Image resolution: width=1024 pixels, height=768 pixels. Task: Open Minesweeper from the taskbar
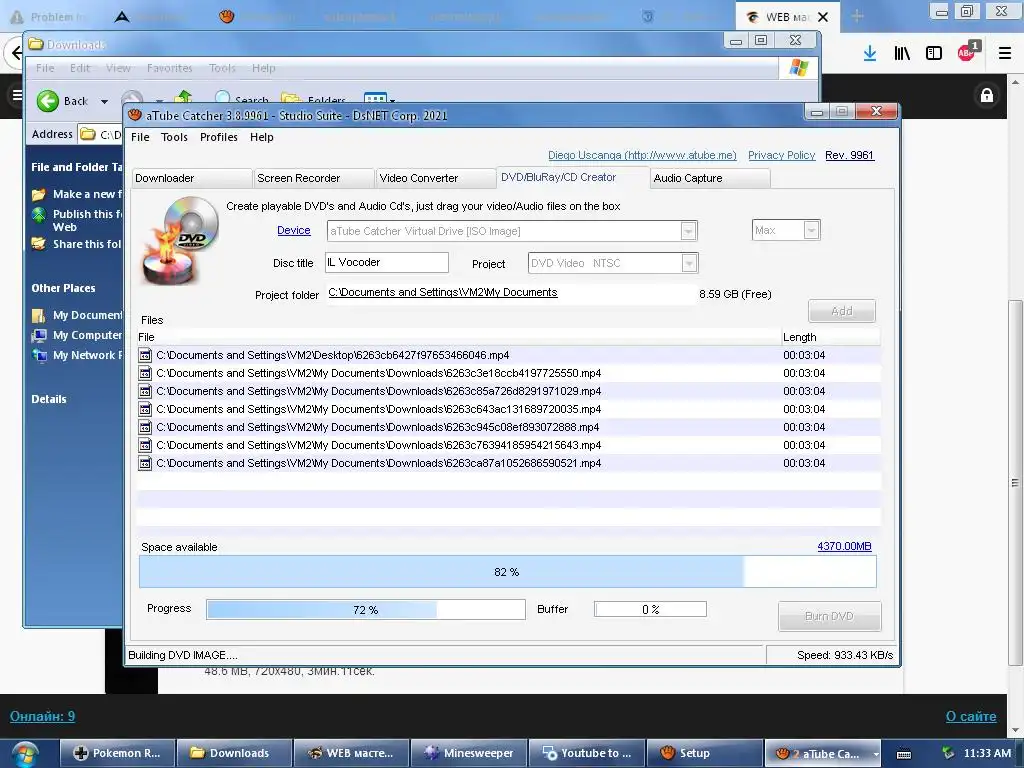(469, 754)
